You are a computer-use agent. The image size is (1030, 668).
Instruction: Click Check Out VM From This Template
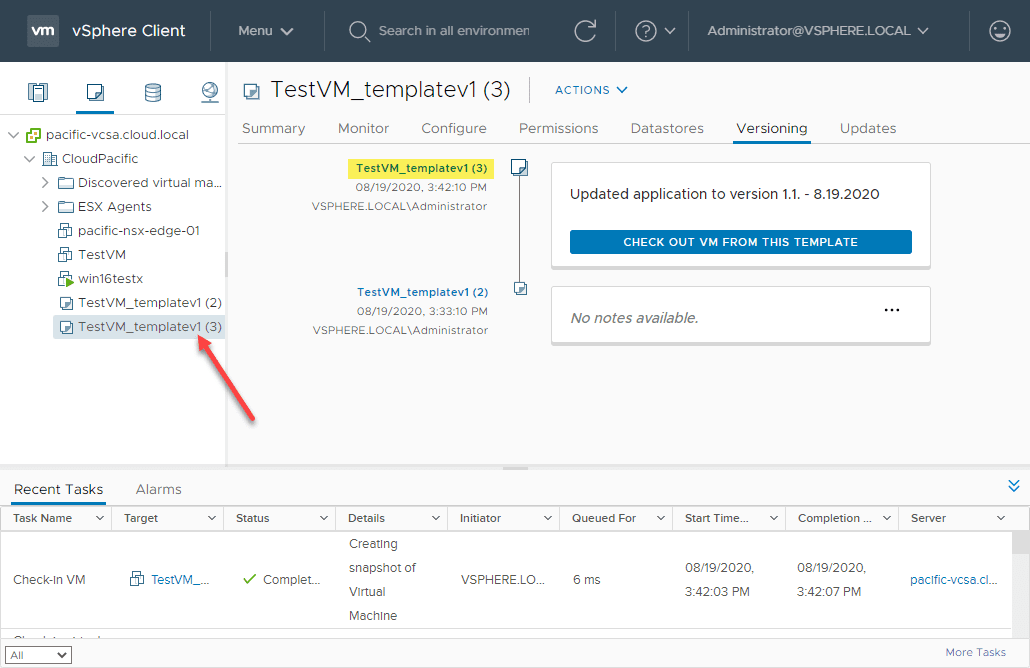tap(740, 242)
